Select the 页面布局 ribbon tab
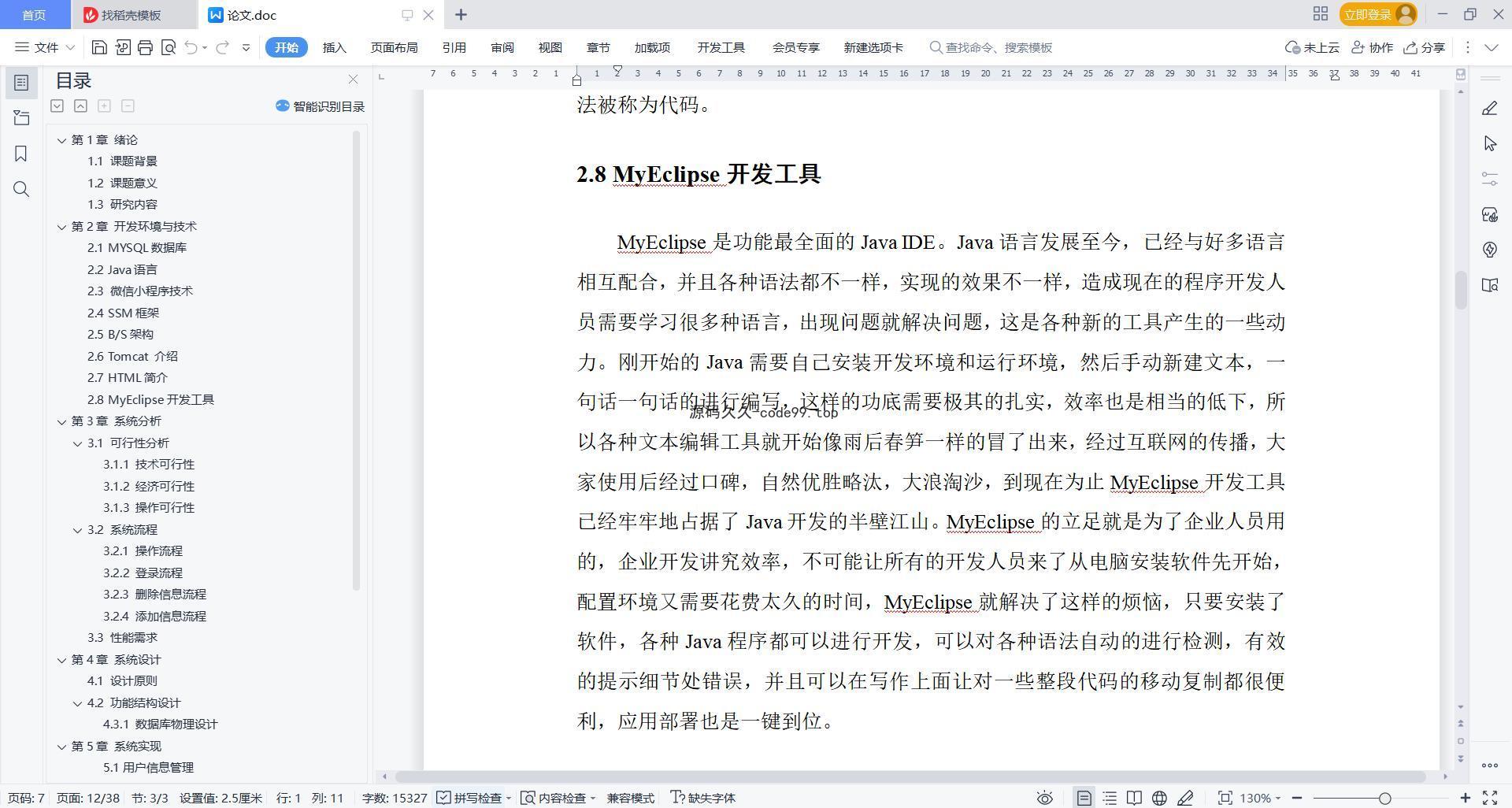The width and height of the screenshot is (1512, 808). (x=394, y=47)
